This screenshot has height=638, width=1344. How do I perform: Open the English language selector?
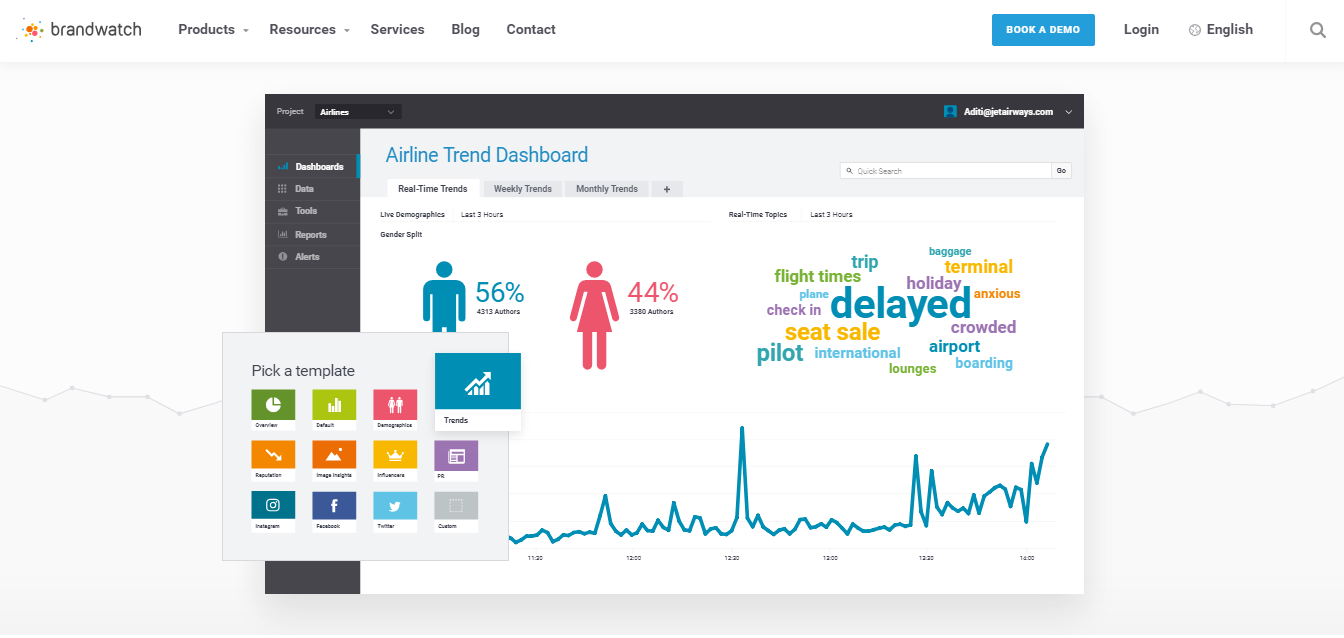(x=1221, y=30)
